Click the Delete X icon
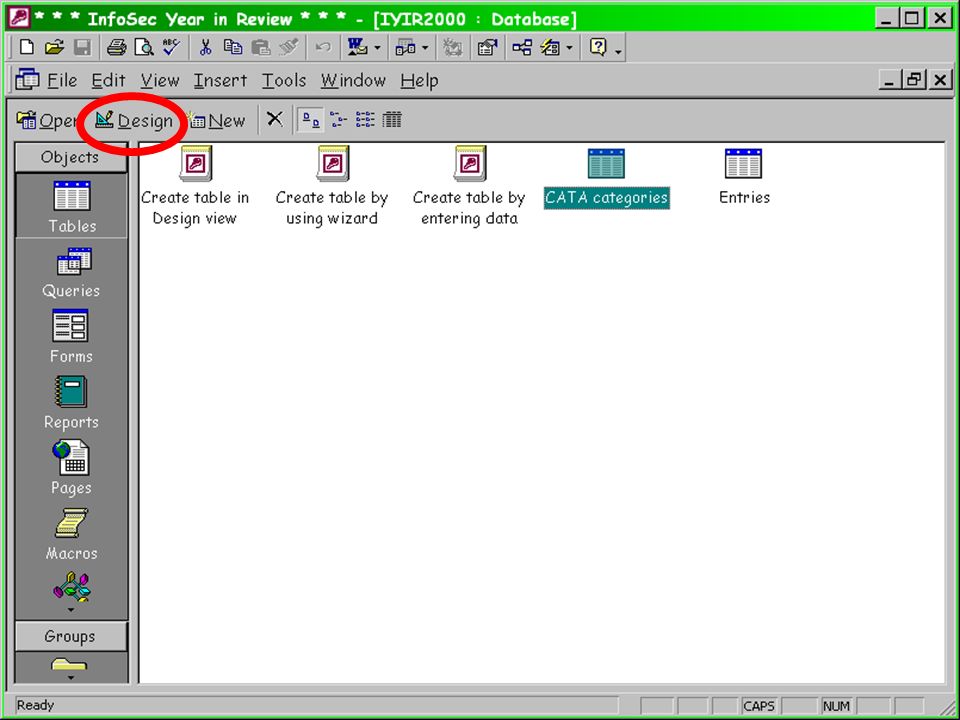The width and height of the screenshot is (960, 720). (x=275, y=119)
